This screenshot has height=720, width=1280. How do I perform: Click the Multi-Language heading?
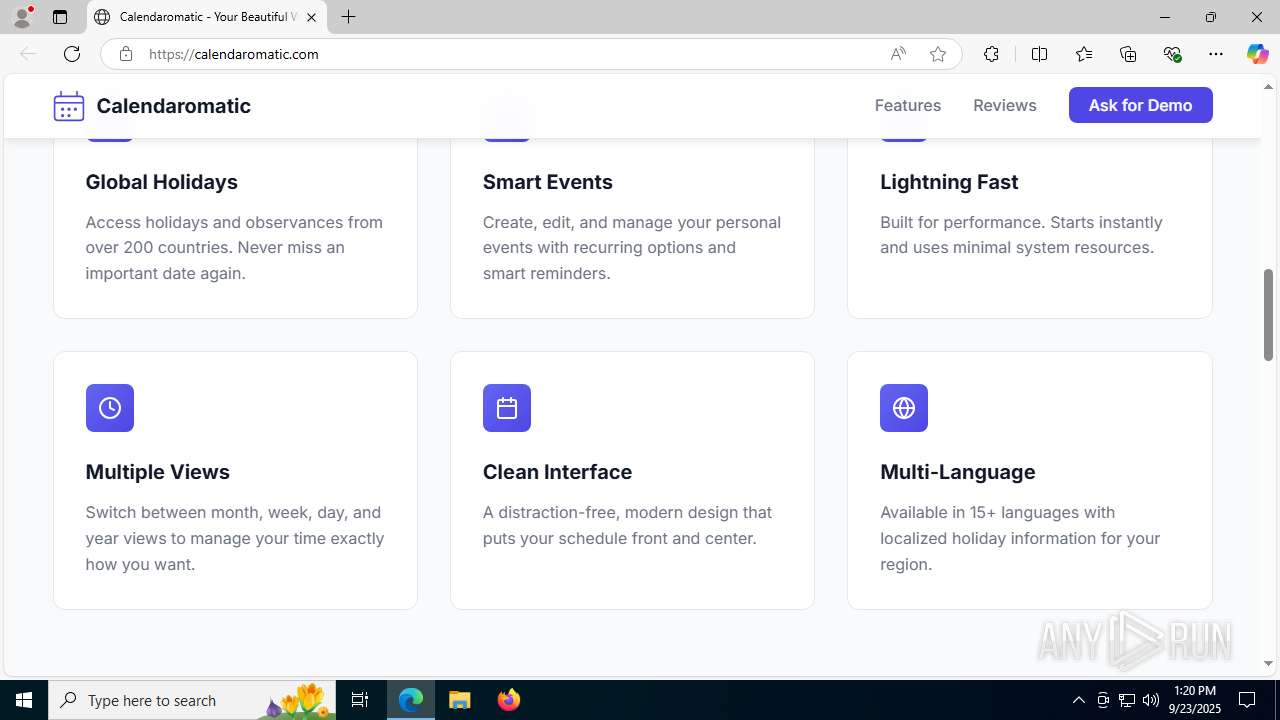point(958,472)
